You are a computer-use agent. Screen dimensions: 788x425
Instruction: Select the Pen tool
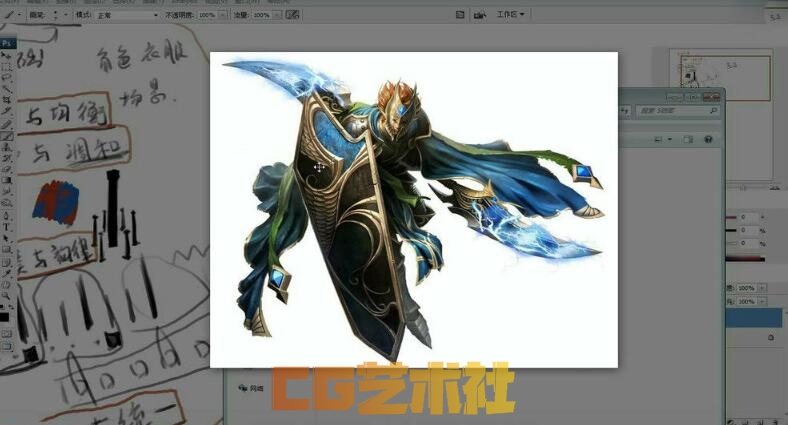pyautogui.click(x=7, y=215)
